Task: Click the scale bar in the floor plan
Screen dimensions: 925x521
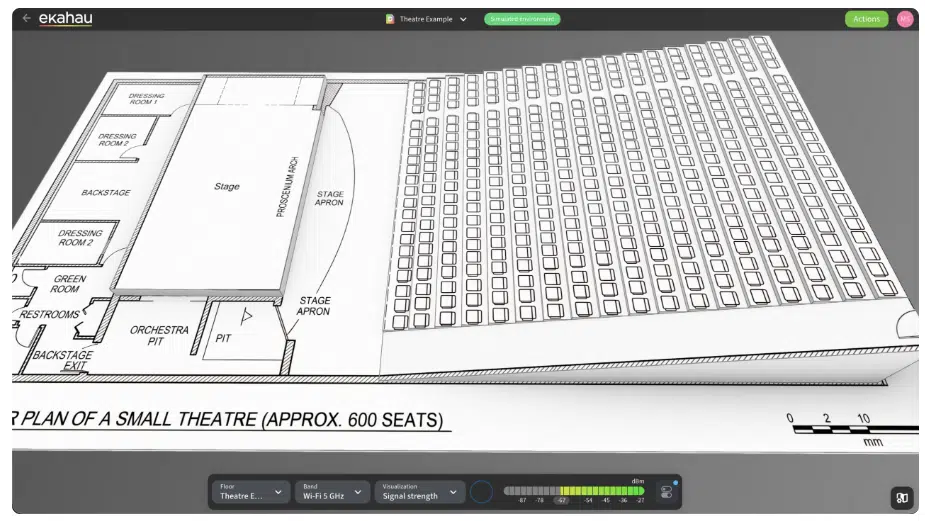Action: pyautogui.click(x=855, y=428)
